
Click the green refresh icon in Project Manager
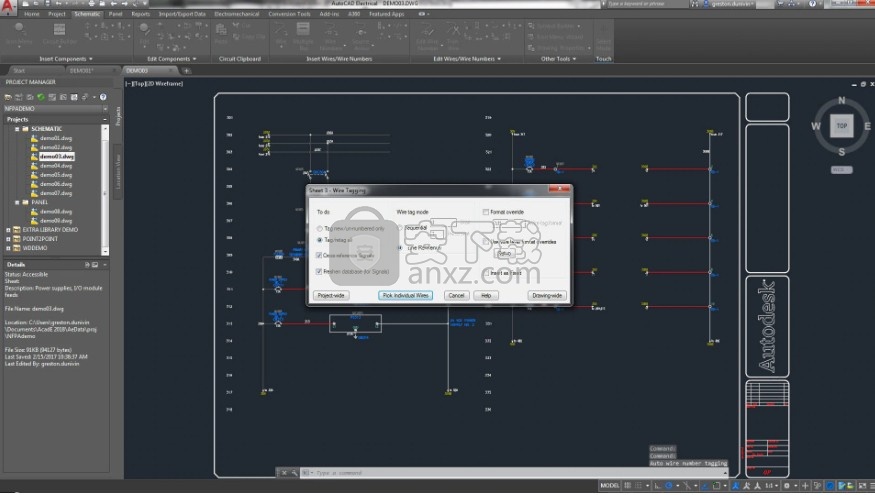[41, 97]
